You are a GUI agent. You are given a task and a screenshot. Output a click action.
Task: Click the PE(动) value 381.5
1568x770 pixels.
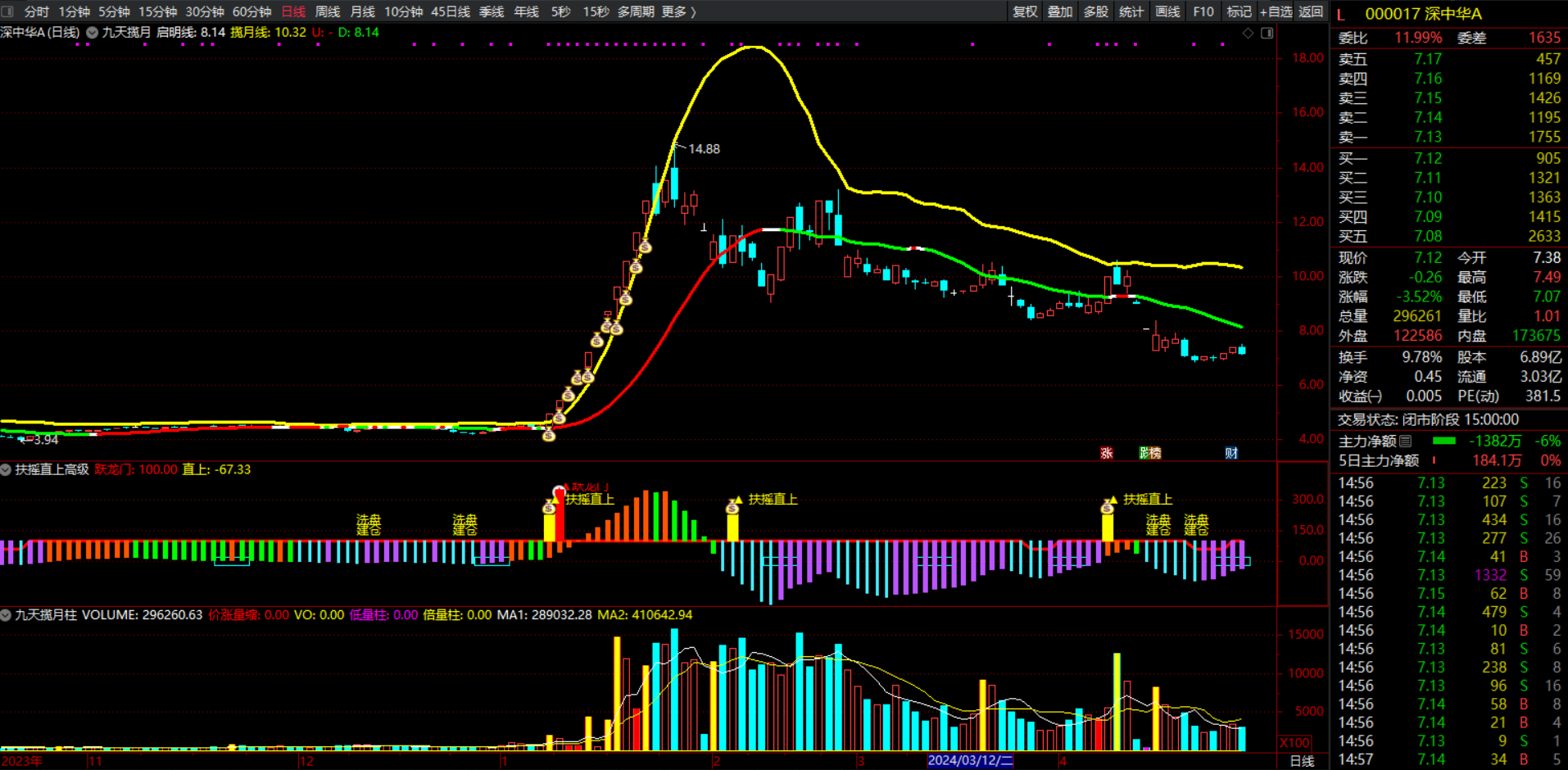click(1543, 396)
